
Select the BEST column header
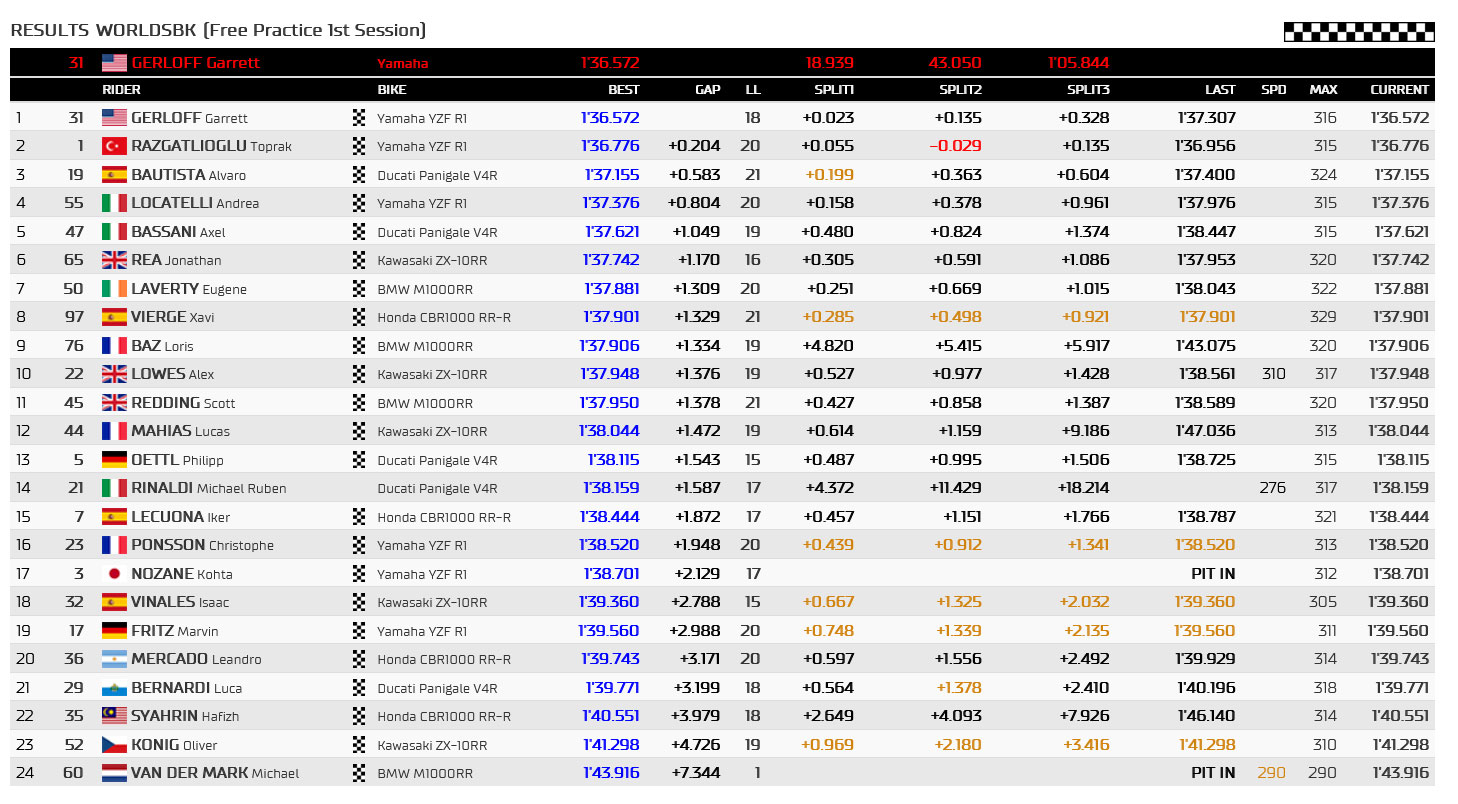(x=623, y=90)
